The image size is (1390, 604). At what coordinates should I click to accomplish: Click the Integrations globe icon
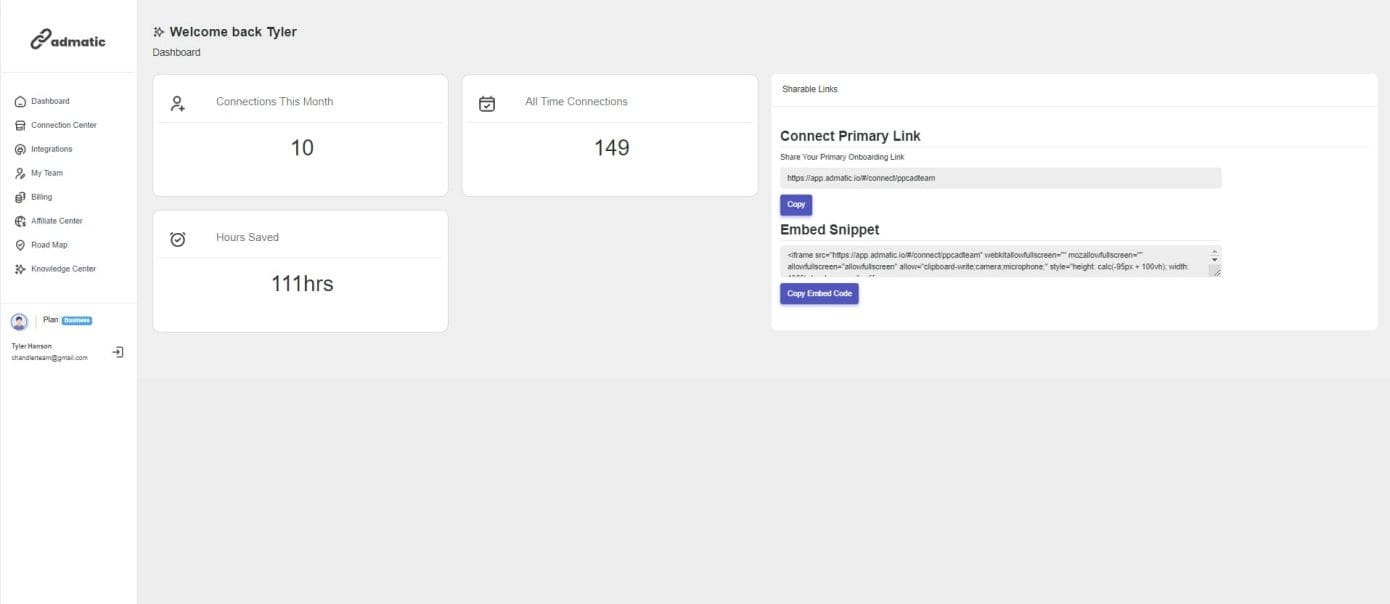[20, 149]
